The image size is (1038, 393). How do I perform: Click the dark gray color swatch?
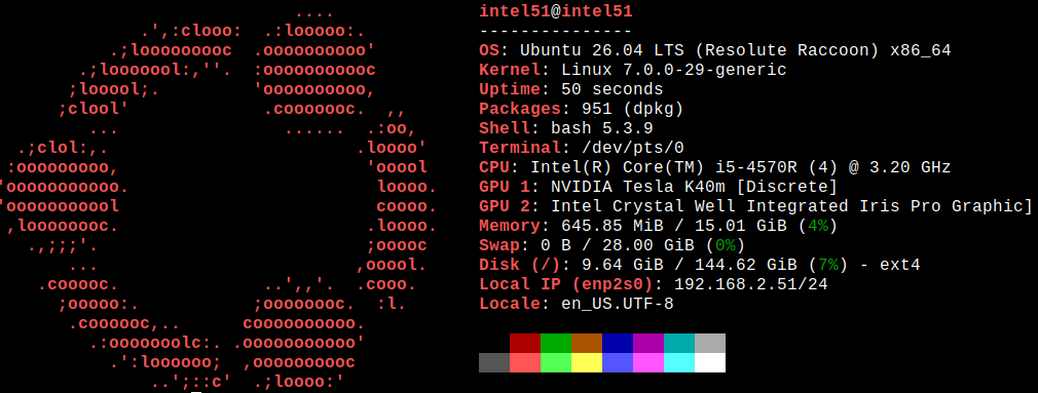(495, 363)
